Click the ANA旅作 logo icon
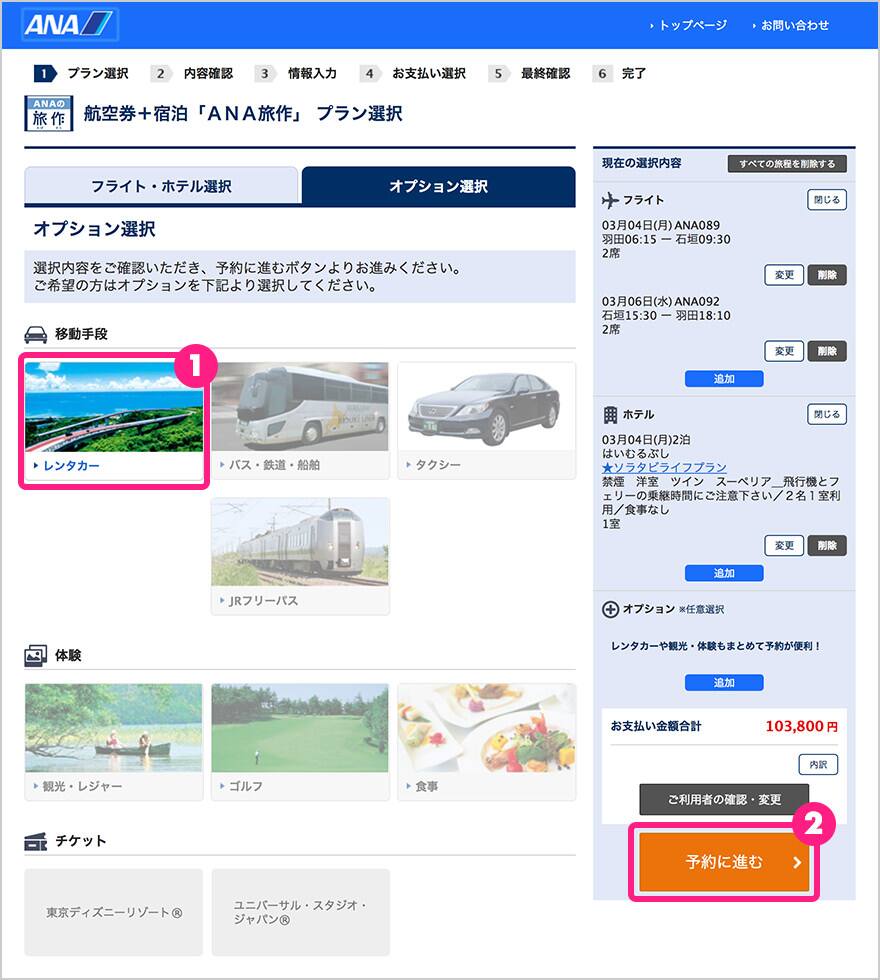The width and height of the screenshot is (880, 980). pos(48,113)
